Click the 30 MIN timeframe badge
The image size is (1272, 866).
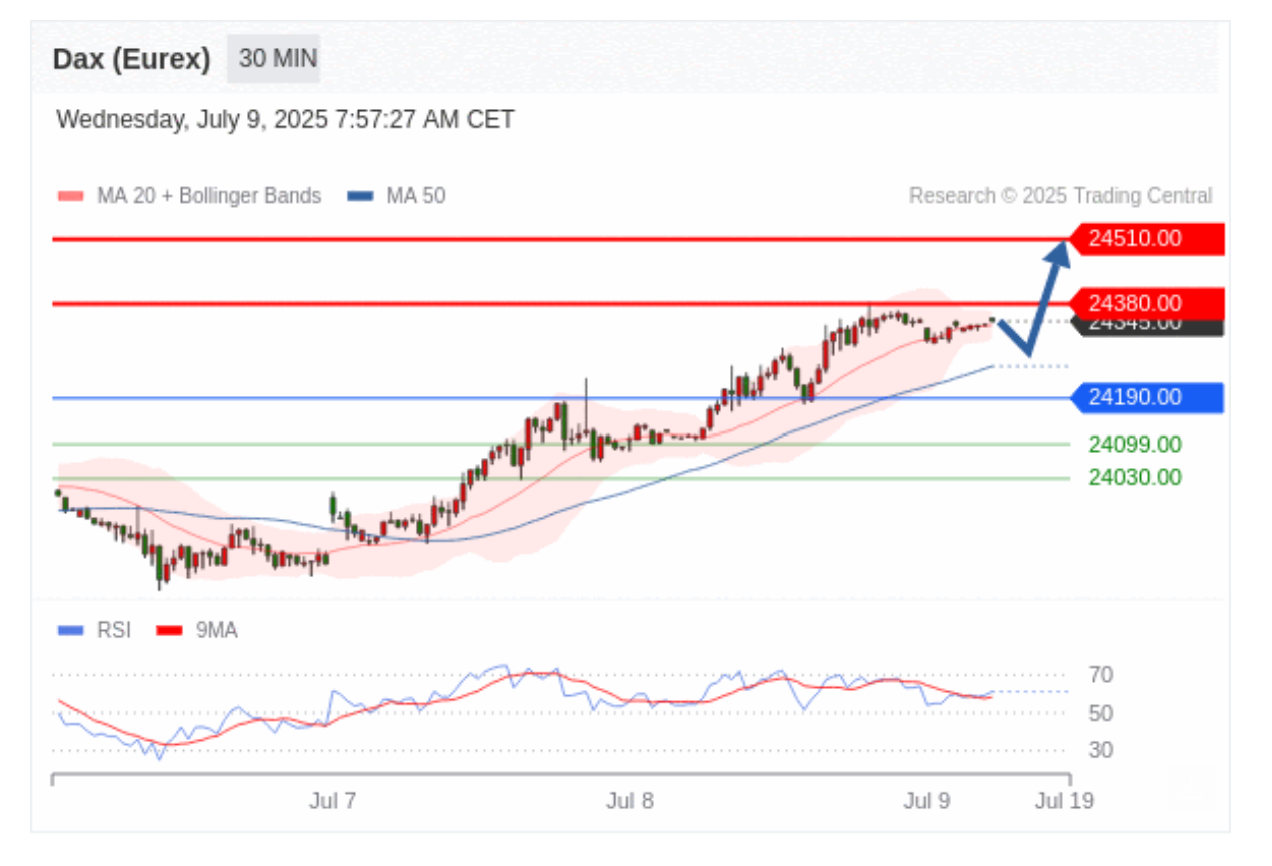[x=273, y=59]
